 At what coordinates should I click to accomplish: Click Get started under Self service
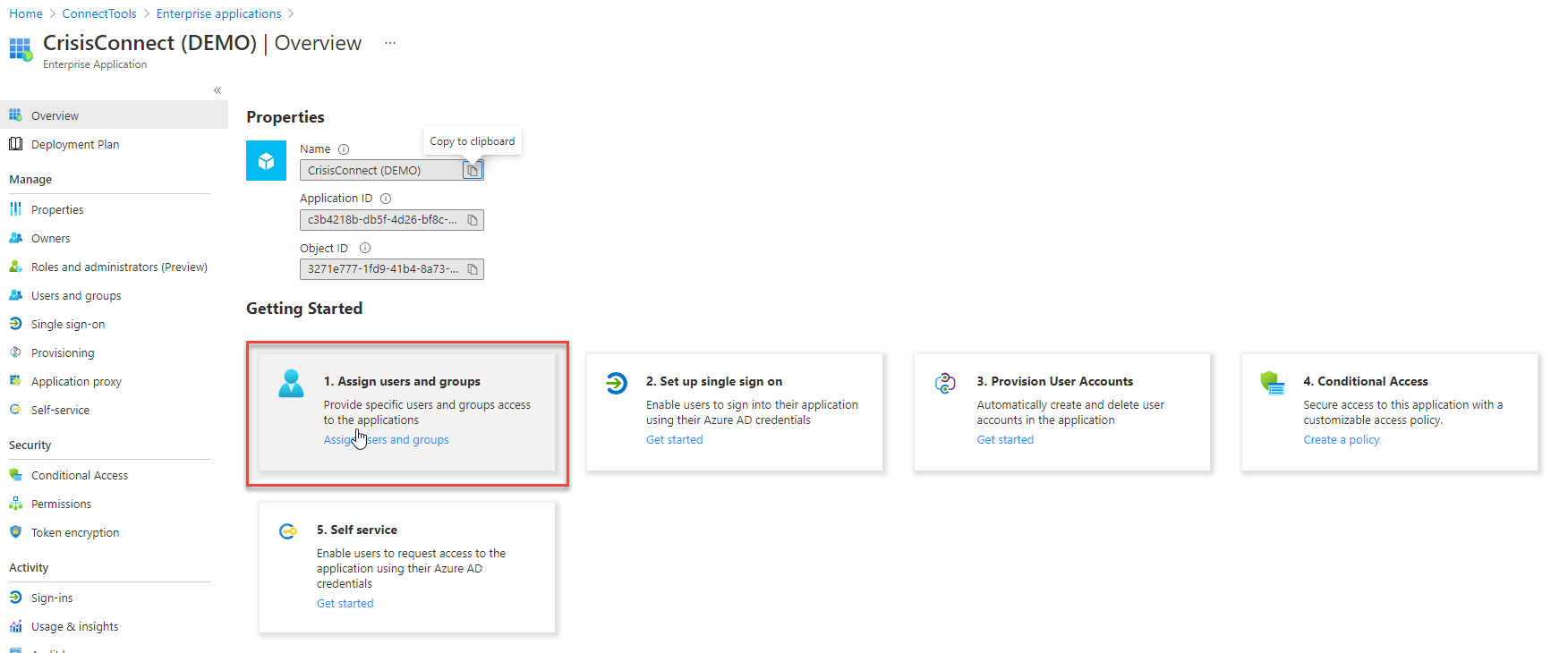pos(345,603)
